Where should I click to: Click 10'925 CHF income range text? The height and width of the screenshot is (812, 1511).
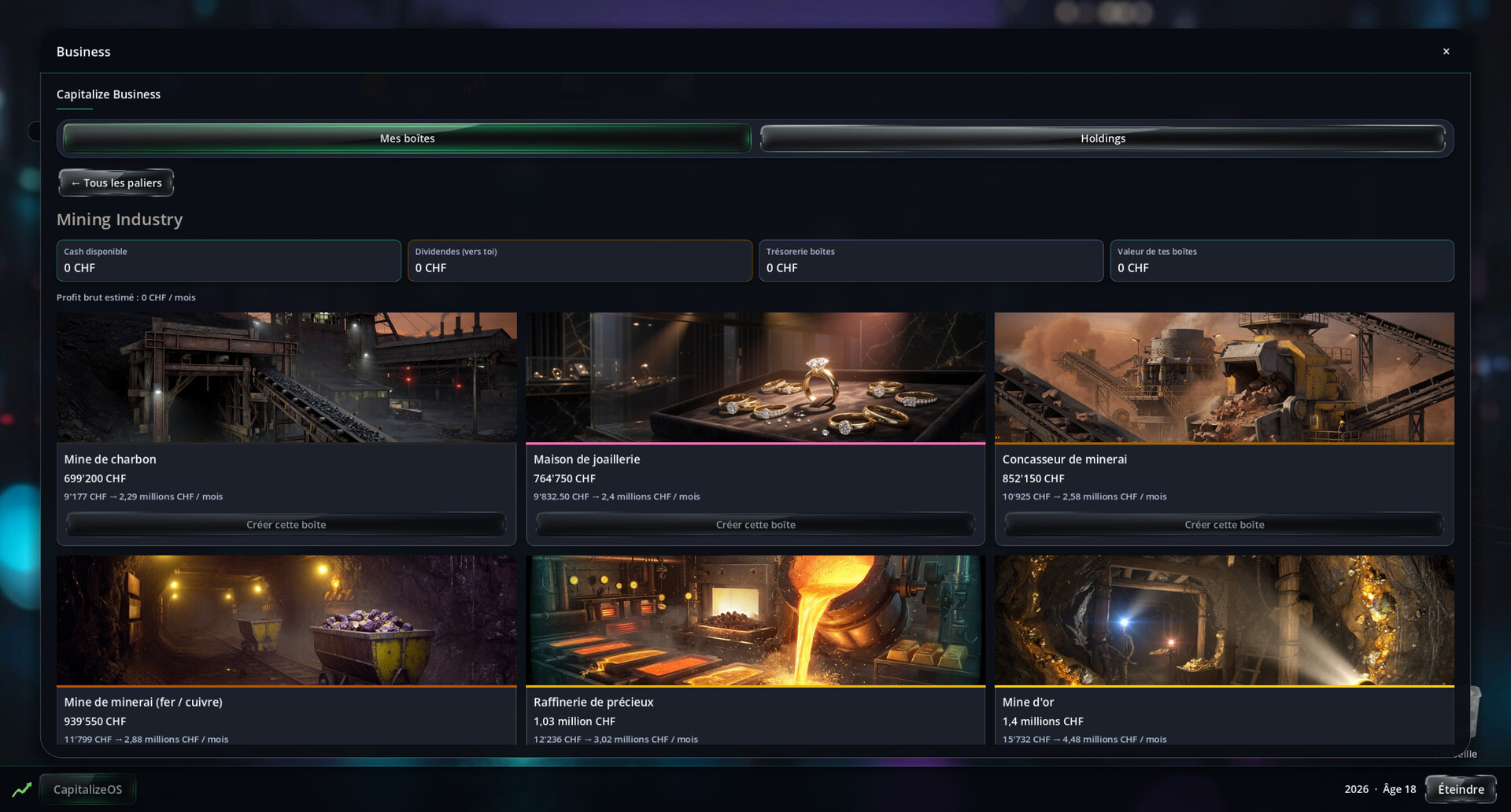click(1084, 496)
